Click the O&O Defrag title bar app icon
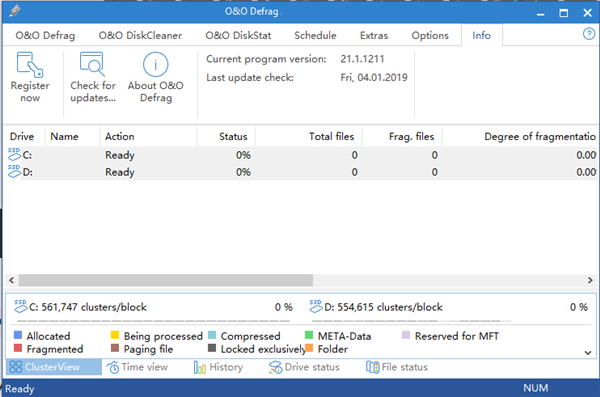 click(x=15, y=11)
